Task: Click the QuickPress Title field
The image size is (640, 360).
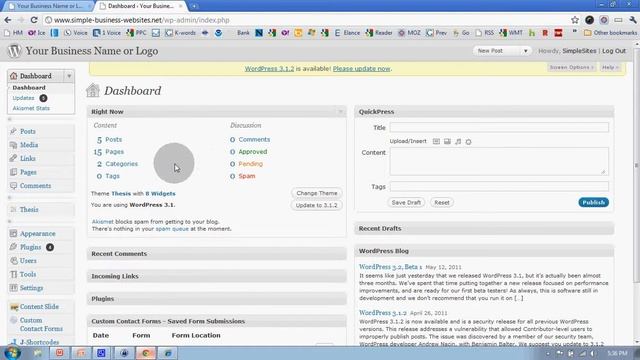Action: [x=499, y=127]
